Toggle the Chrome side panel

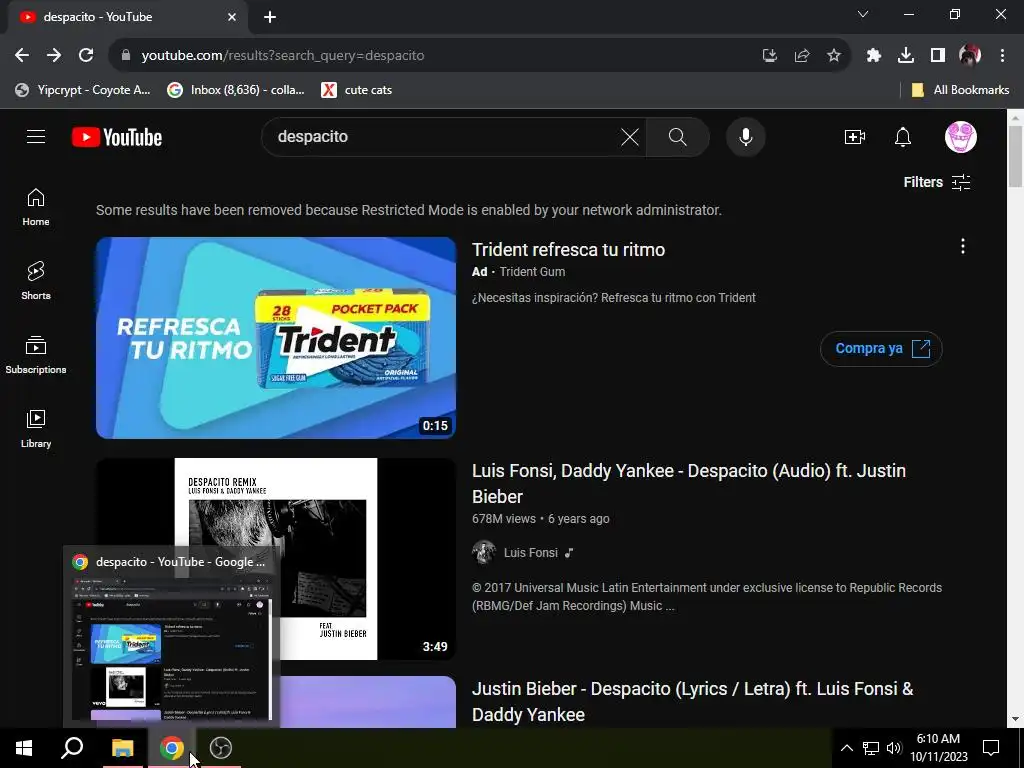tap(938, 56)
